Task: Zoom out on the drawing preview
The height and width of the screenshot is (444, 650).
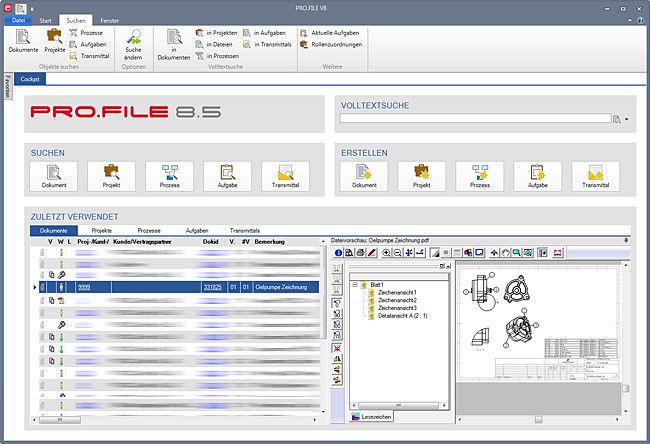Action: tap(398, 252)
